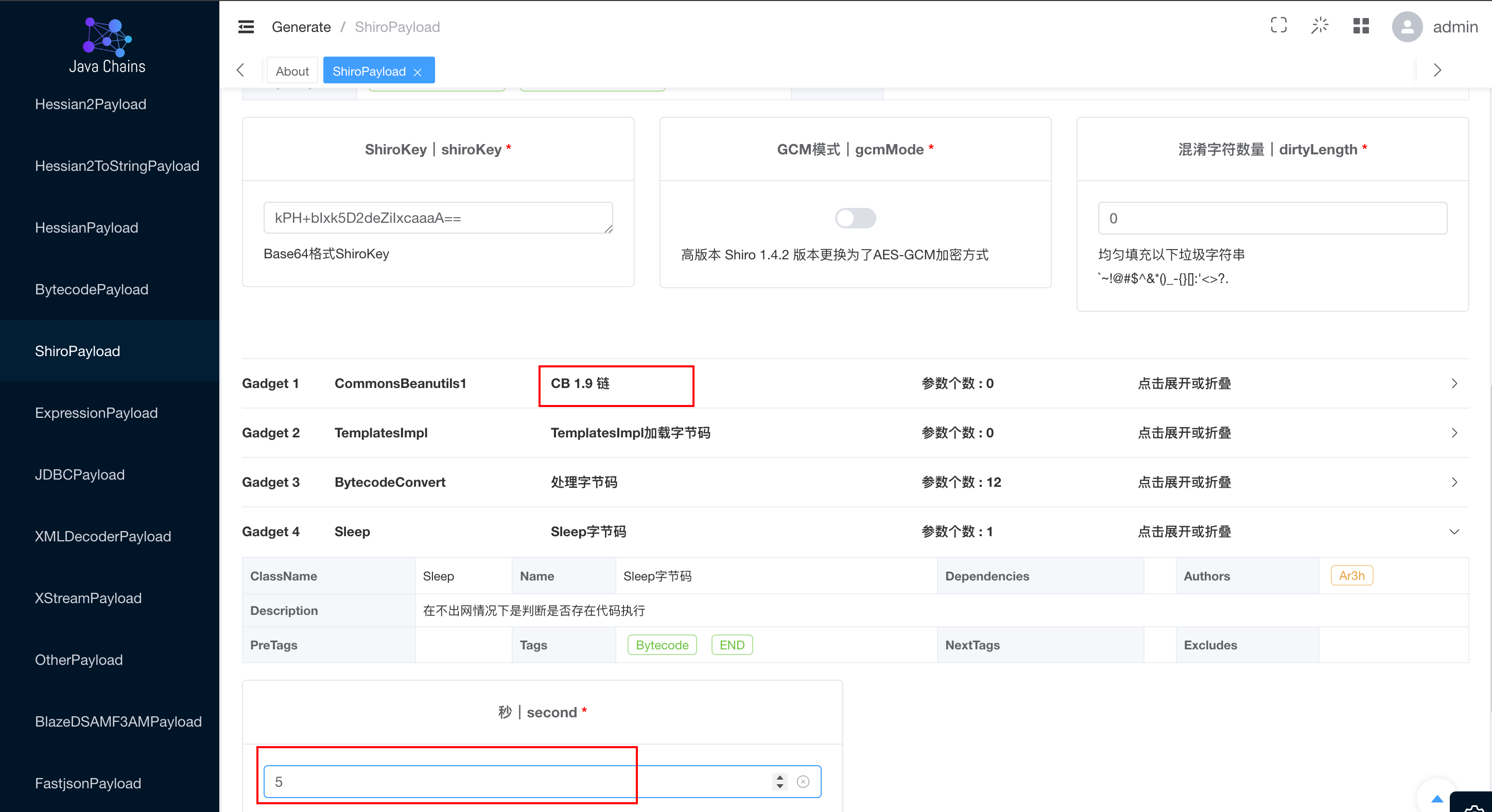Click the END tag
This screenshot has width=1492, height=812.
click(732, 645)
